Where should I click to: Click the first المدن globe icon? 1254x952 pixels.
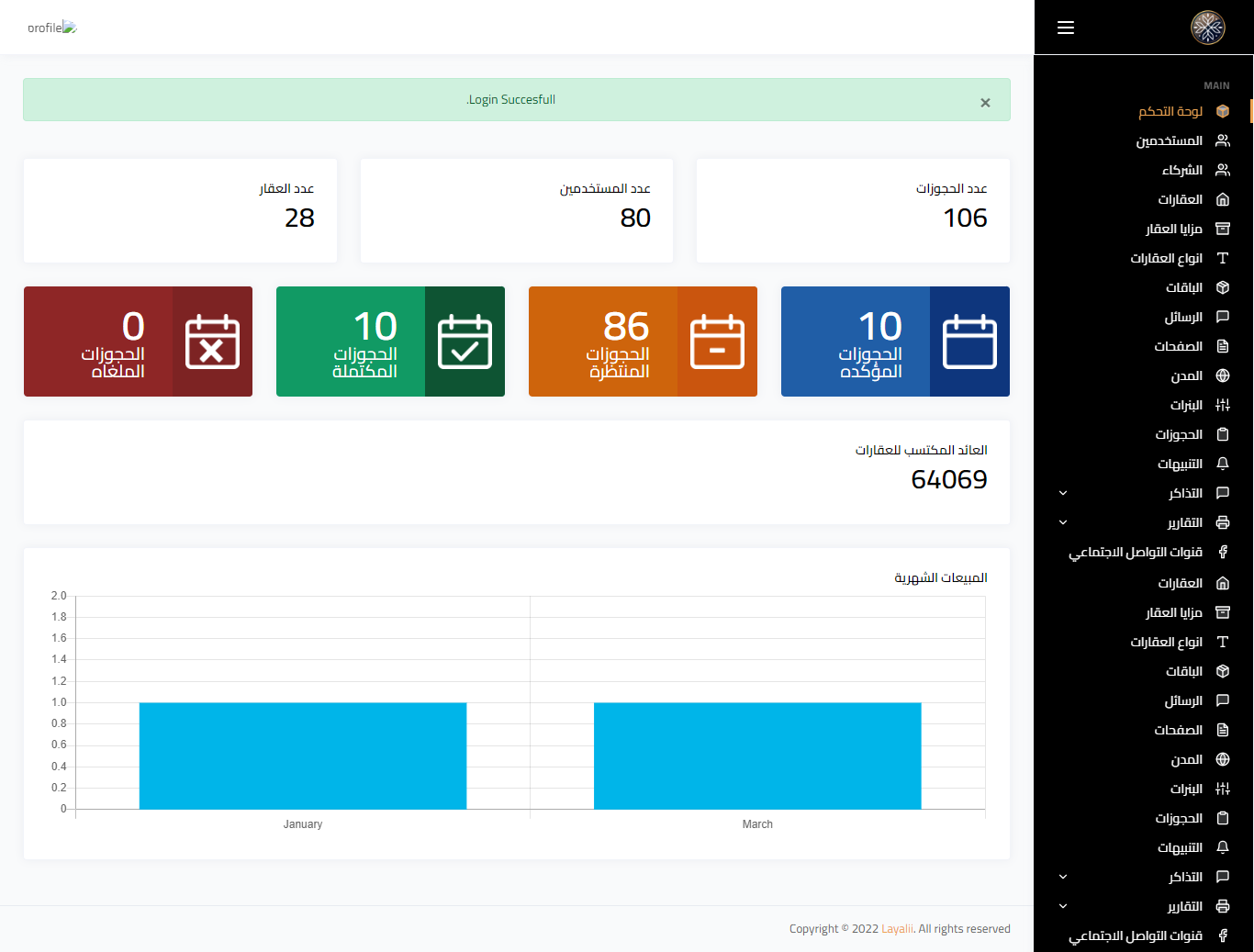(x=1223, y=375)
